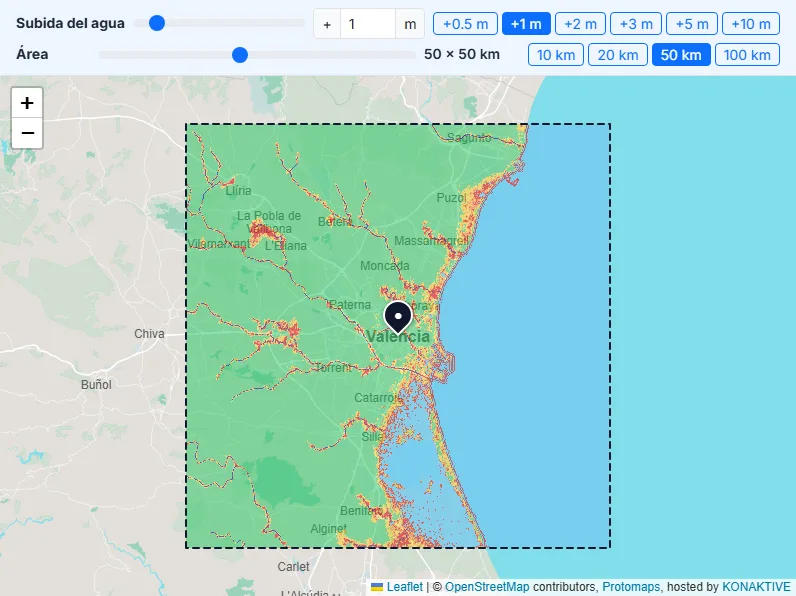Click the Moncada town label
This screenshot has height=596, width=796.
click(385, 266)
